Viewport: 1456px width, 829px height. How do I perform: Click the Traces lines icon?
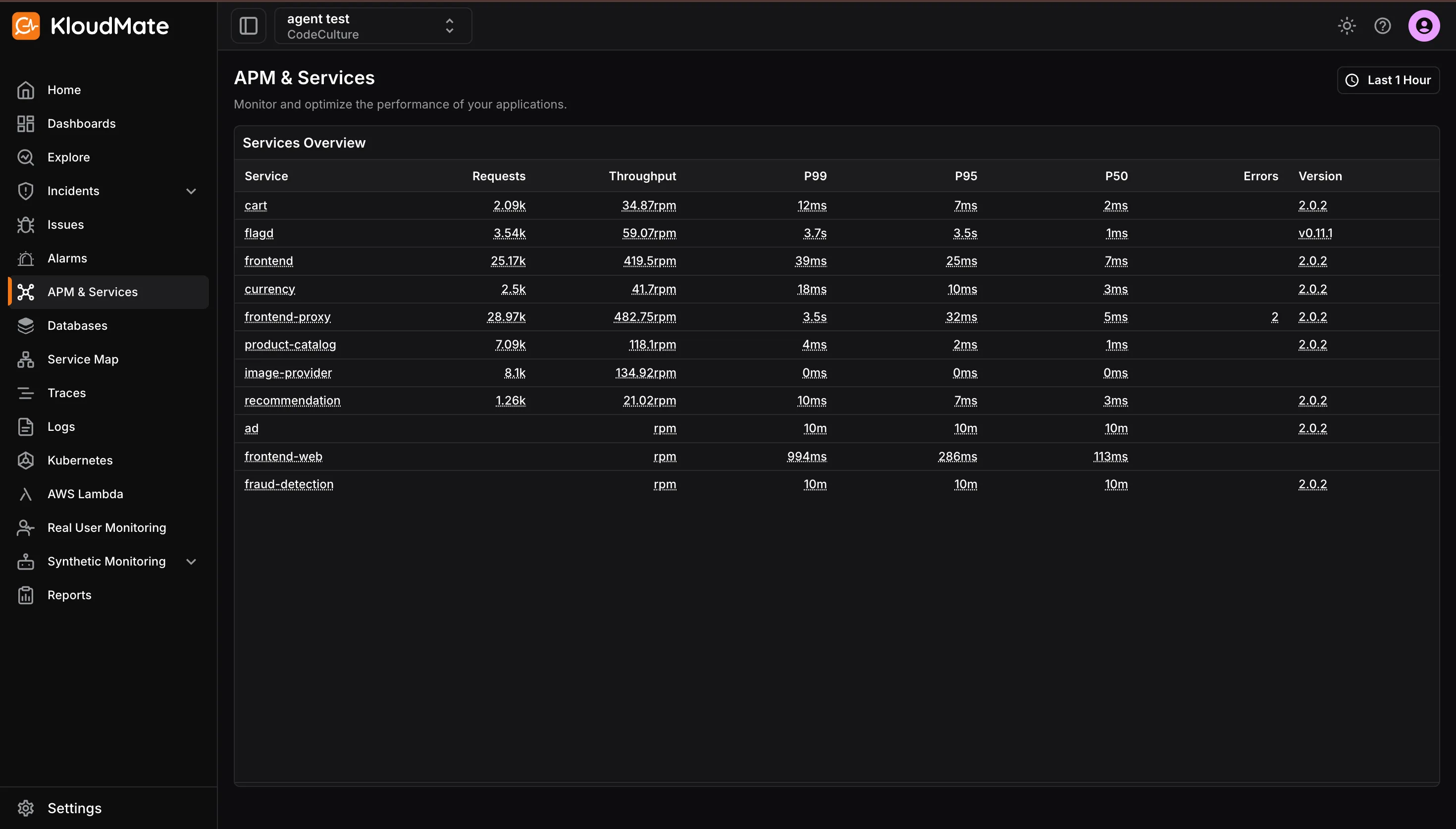[26, 393]
